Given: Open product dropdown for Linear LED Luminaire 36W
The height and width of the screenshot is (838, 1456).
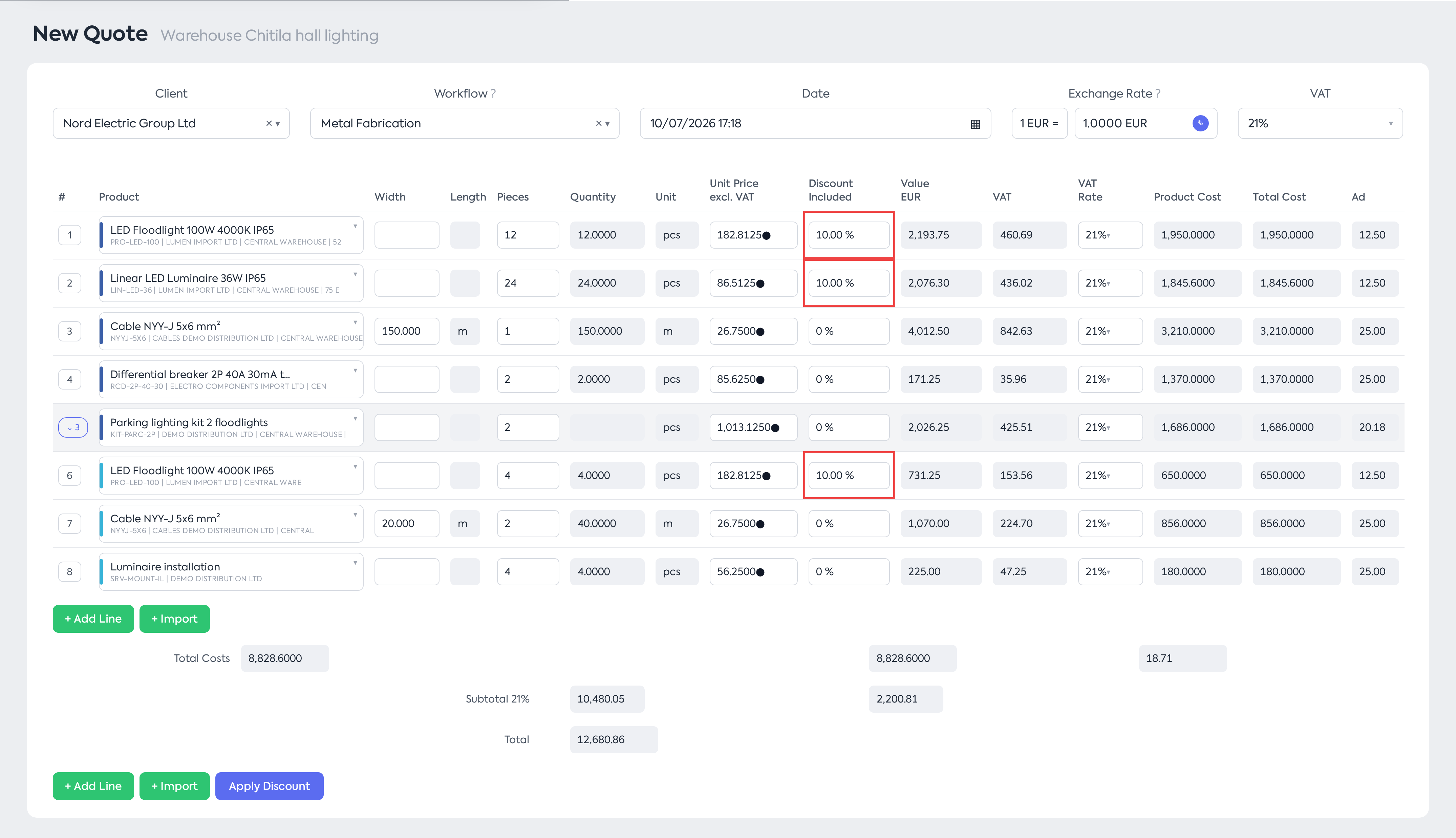Looking at the screenshot, I should click(355, 274).
